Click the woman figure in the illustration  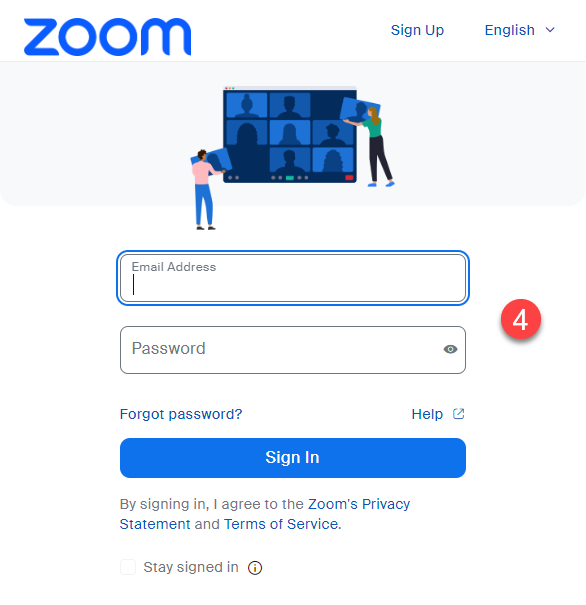click(373, 147)
